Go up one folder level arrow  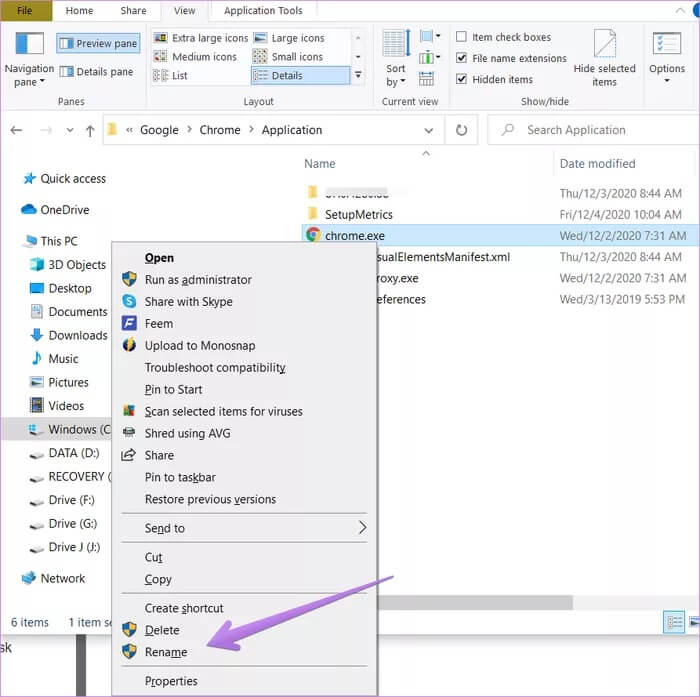point(90,130)
